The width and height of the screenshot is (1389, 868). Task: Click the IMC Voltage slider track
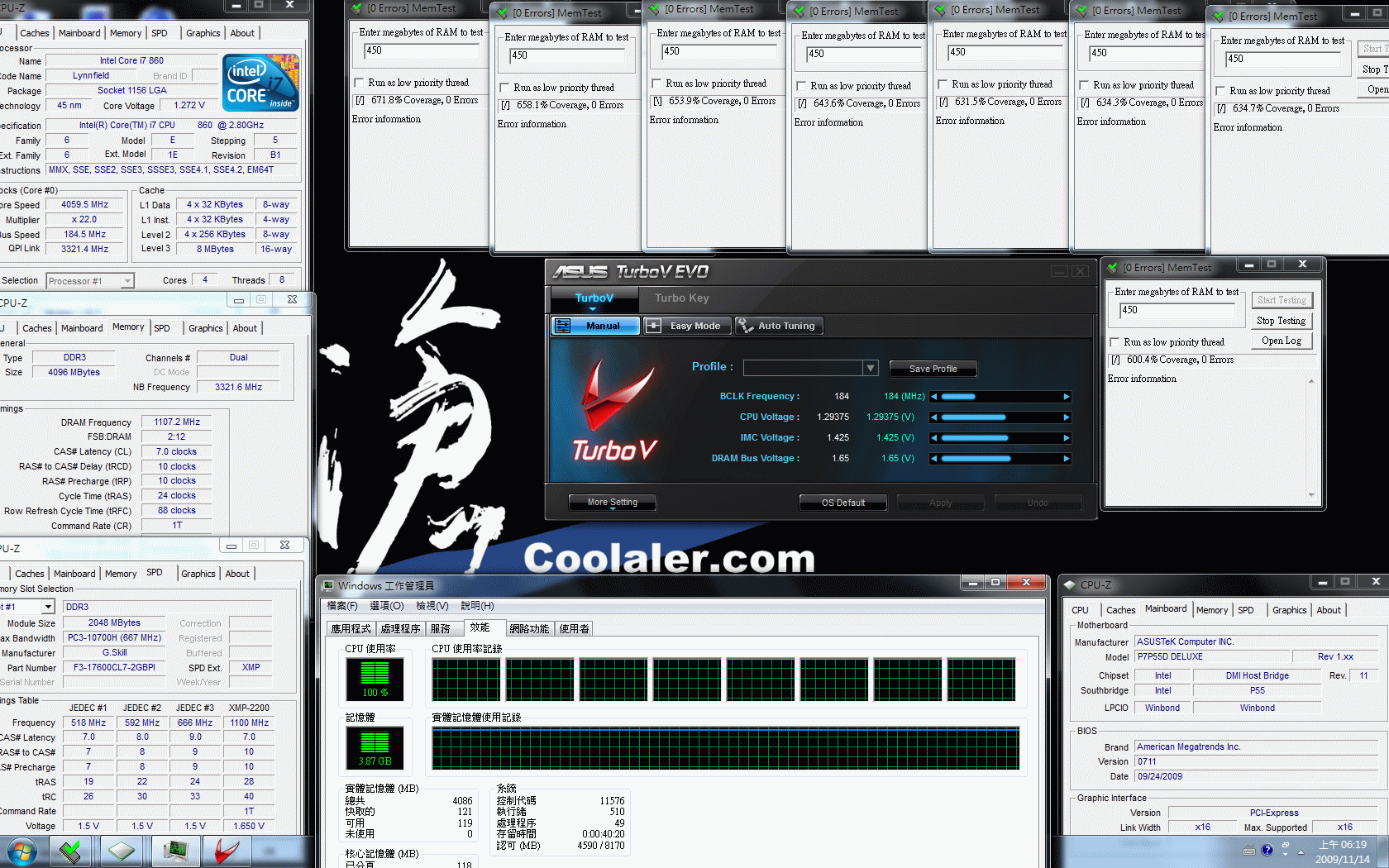(x=1000, y=438)
